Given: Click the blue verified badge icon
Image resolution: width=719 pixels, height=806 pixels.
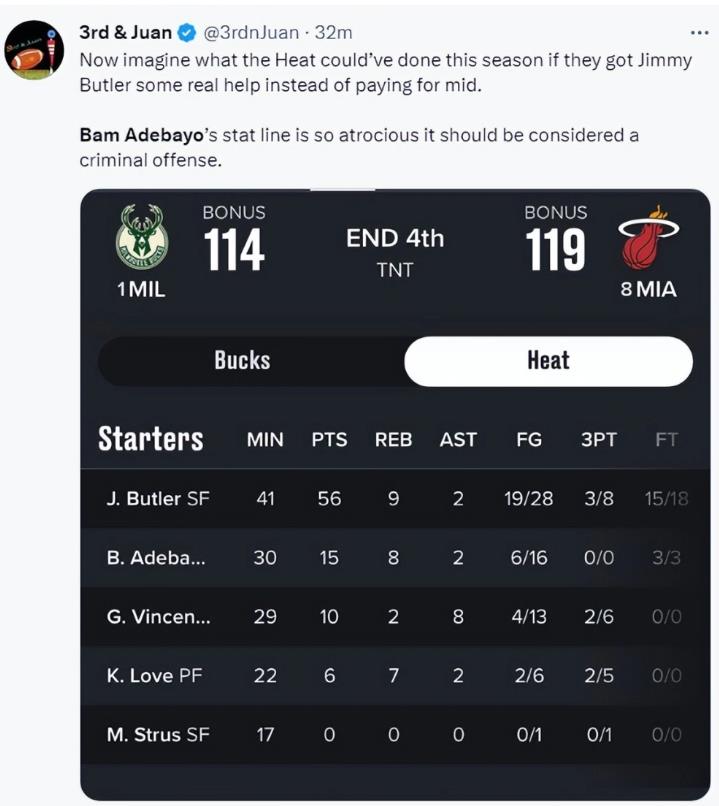Looking at the screenshot, I should [187, 33].
